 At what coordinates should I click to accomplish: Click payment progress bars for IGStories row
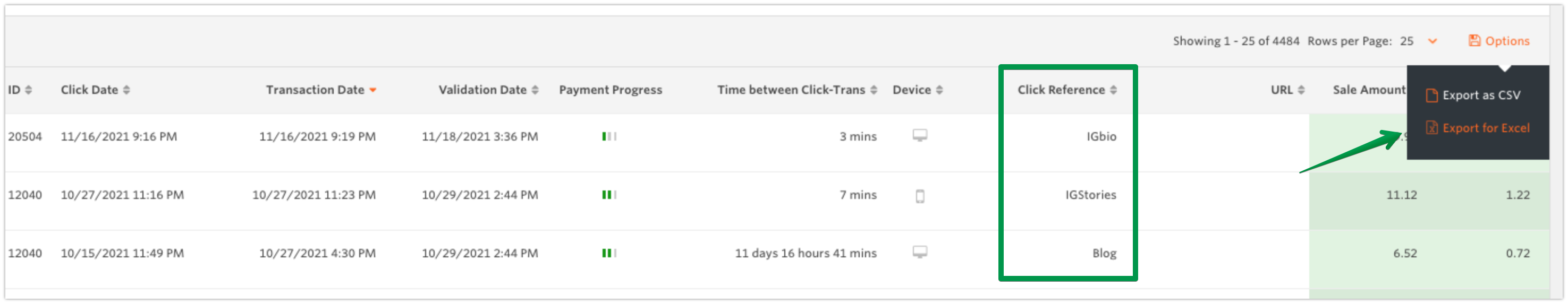coord(609,195)
